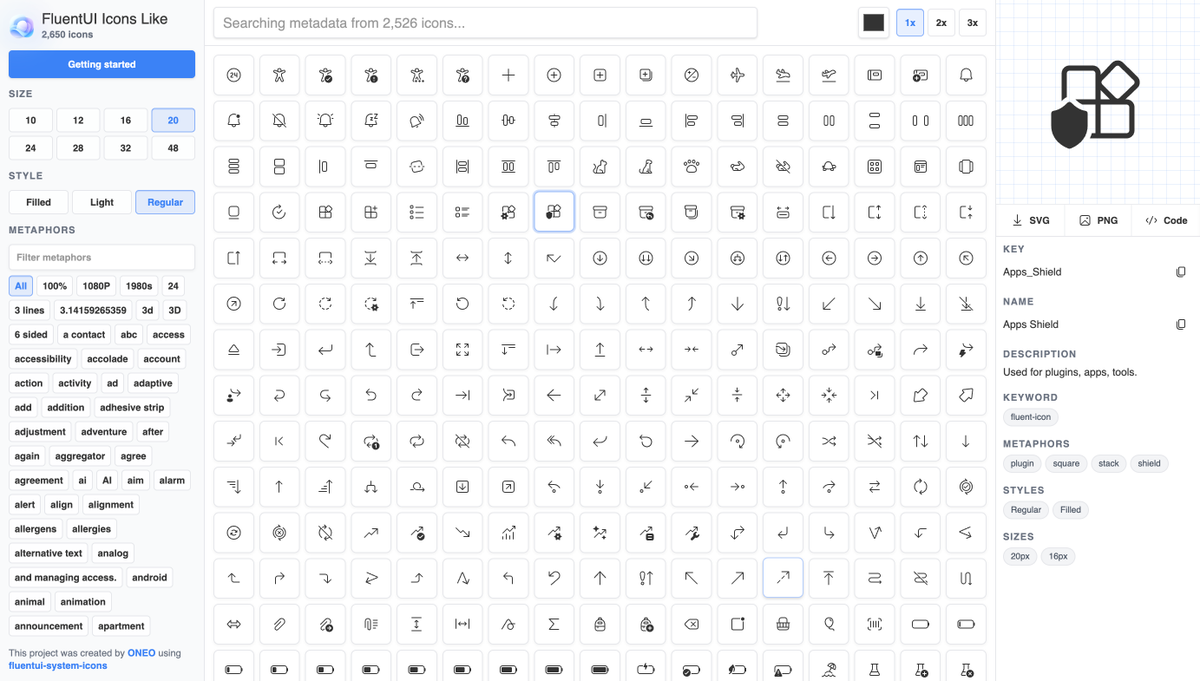
Task: Click the shield metaphor tag in details
Action: 1149,463
